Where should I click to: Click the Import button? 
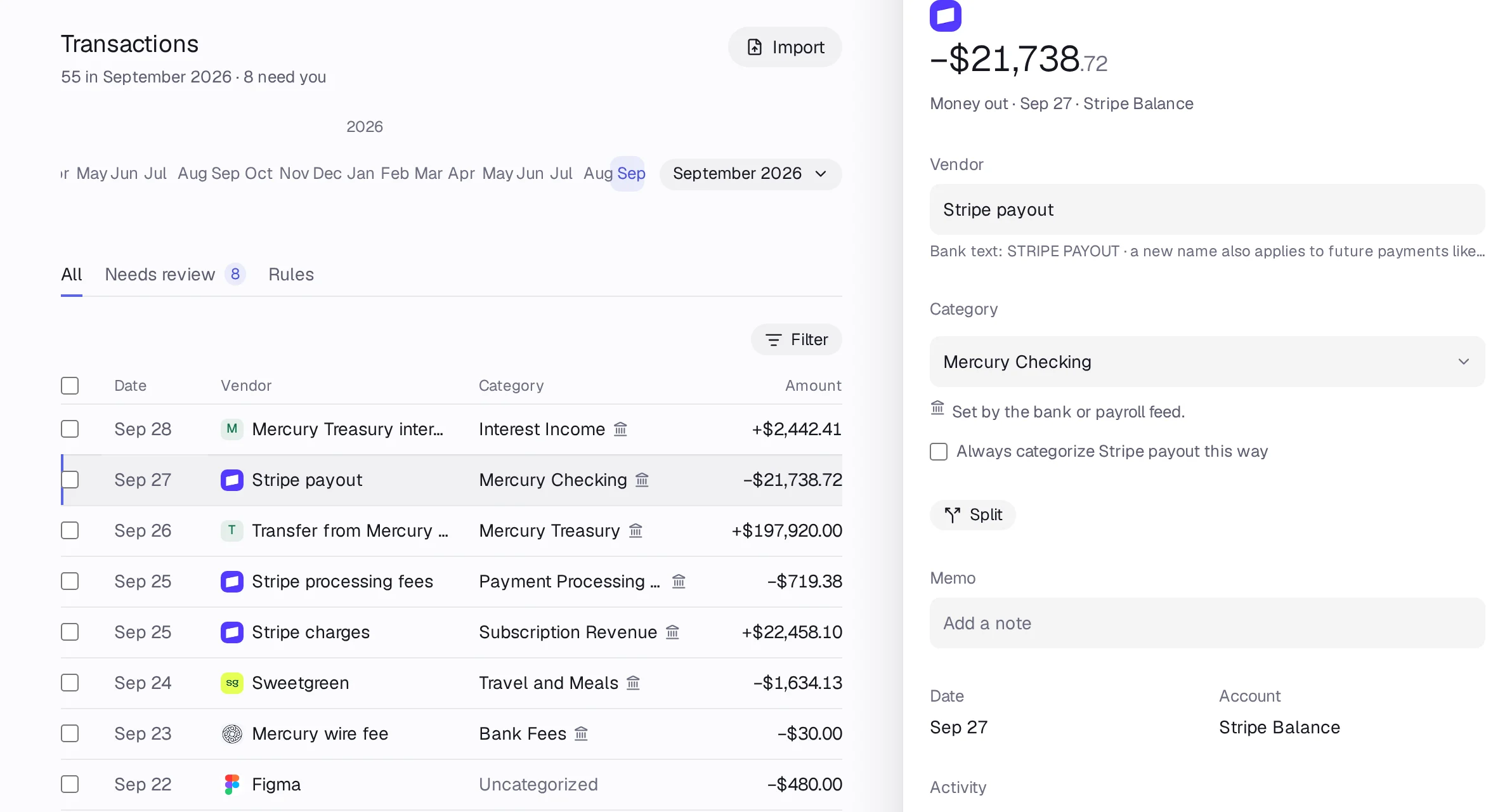coord(785,47)
